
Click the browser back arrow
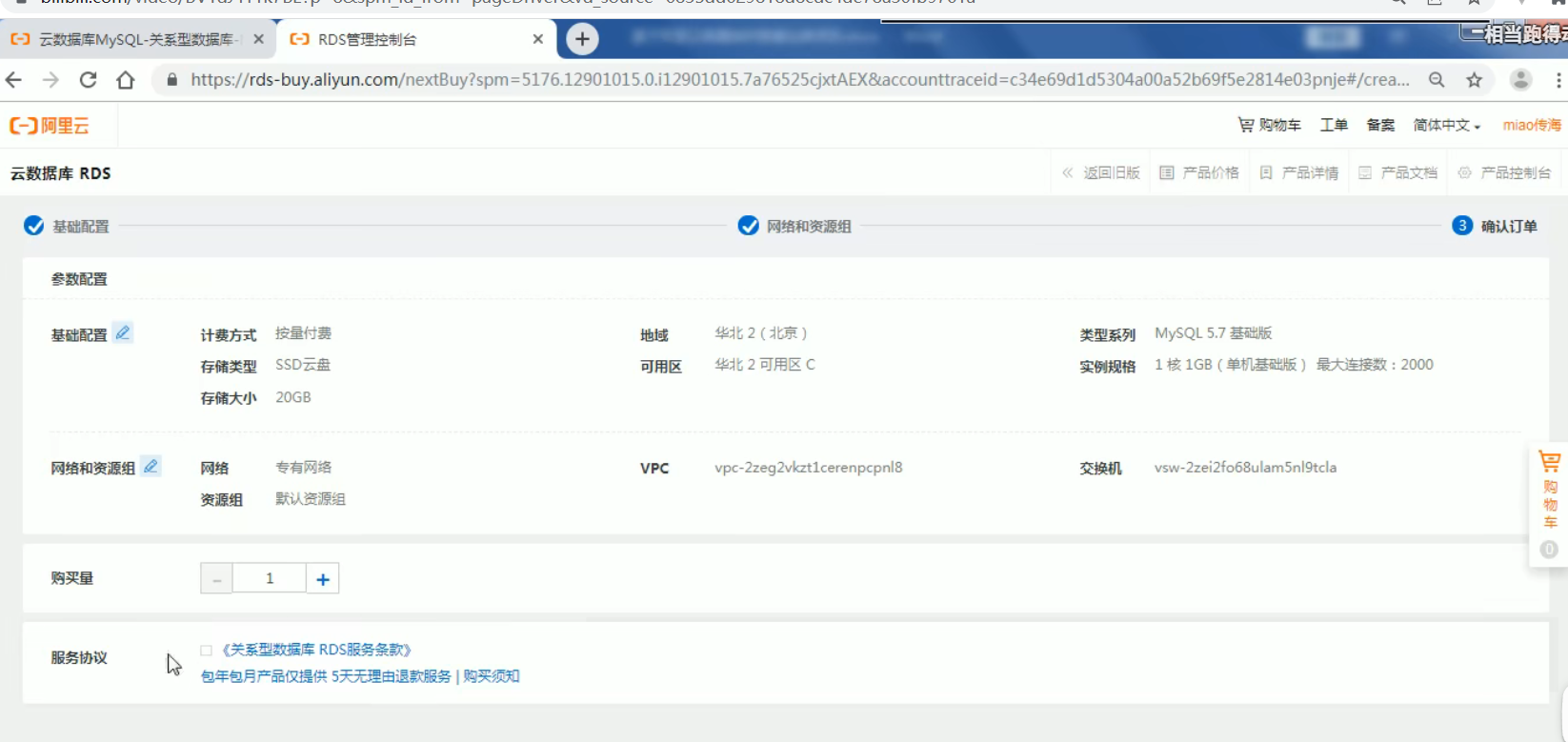[13, 80]
